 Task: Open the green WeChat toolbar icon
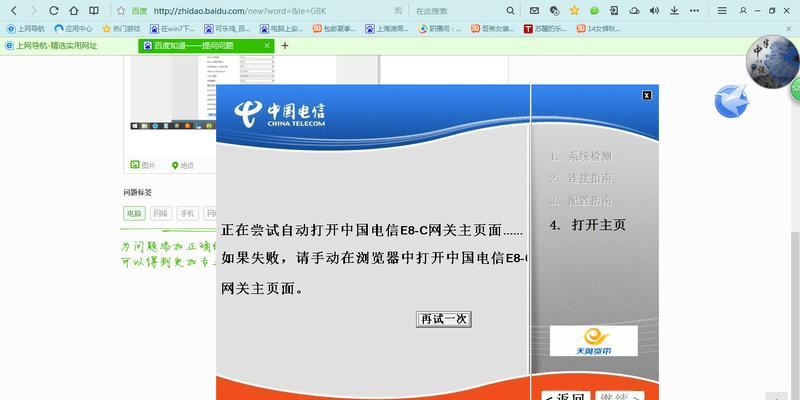594,11
